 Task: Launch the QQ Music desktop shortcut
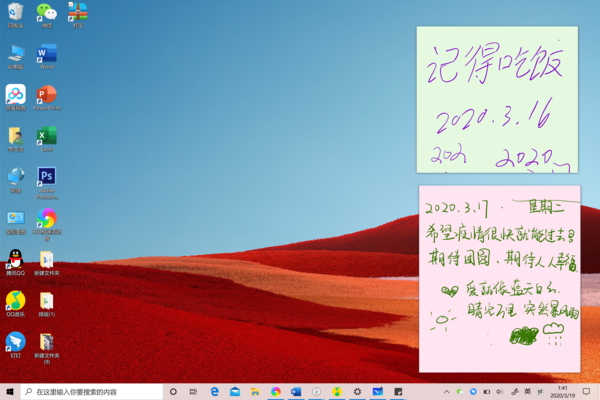click(16, 304)
